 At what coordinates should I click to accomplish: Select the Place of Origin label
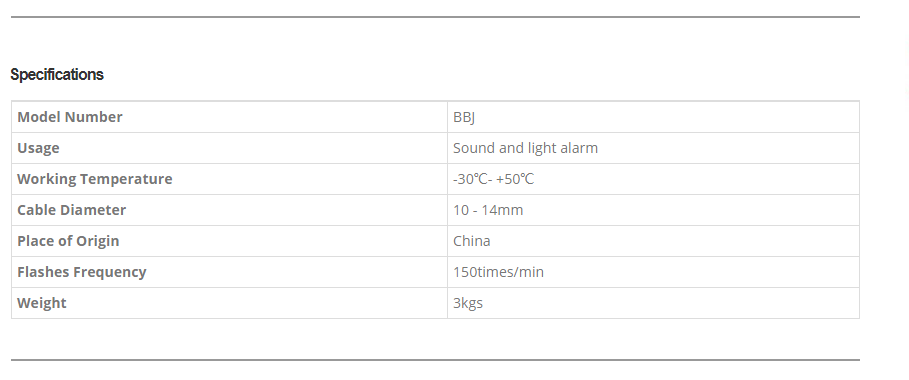point(68,241)
